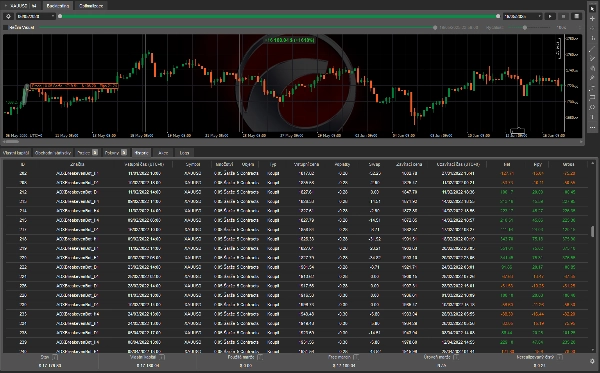The height and width of the screenshot is (373, 600).
Task: Click the visual mode progress slider handle
Action: click(x=435, y=28)
